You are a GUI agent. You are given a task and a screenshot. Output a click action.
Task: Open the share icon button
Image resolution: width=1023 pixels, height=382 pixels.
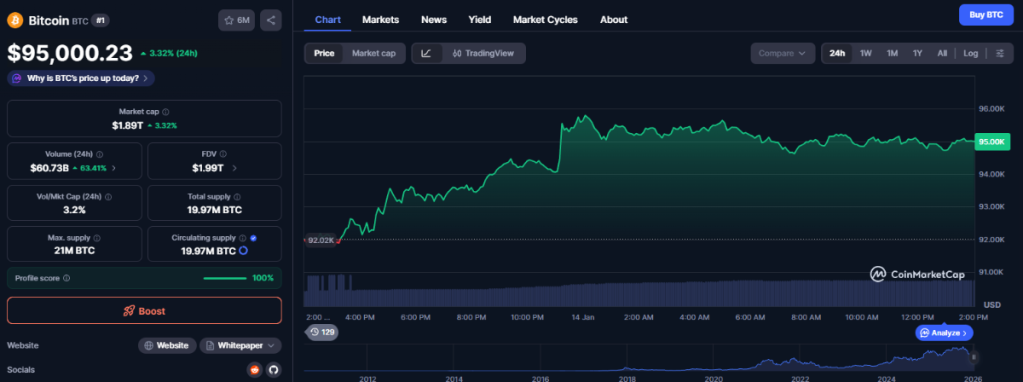click(x=271, y=20)
